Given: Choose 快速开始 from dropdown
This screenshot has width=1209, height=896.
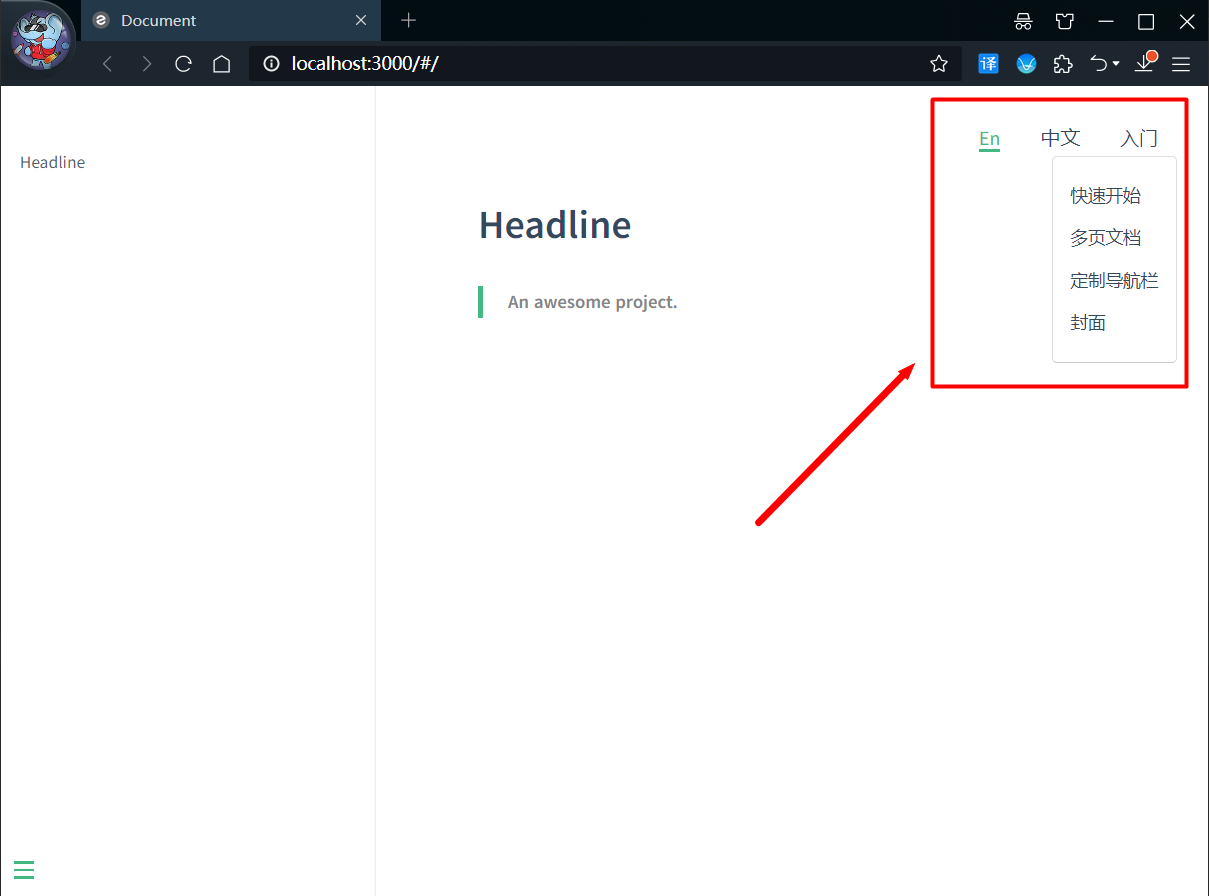Looking at the screenshot, I should point(1105,196).
